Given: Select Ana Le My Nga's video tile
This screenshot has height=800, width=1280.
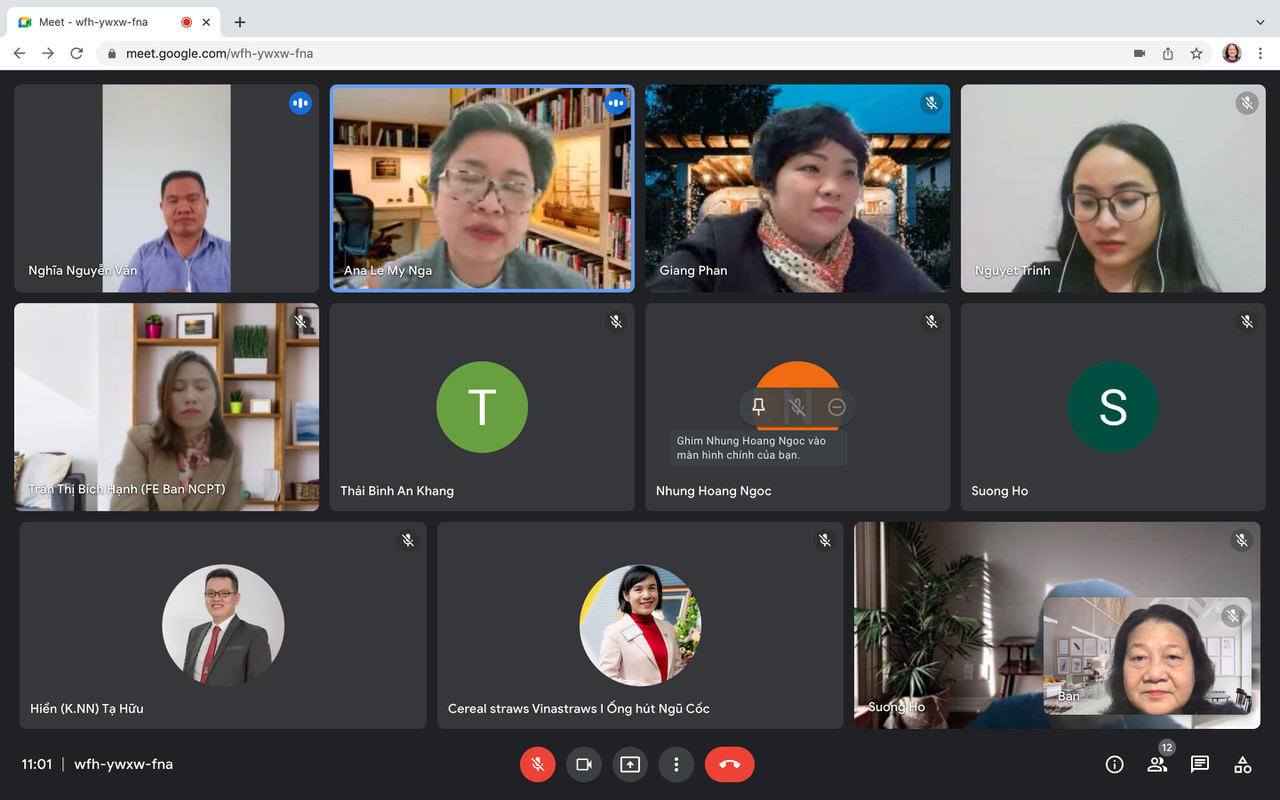Looking at the screenshot, I should click(482, 189).
